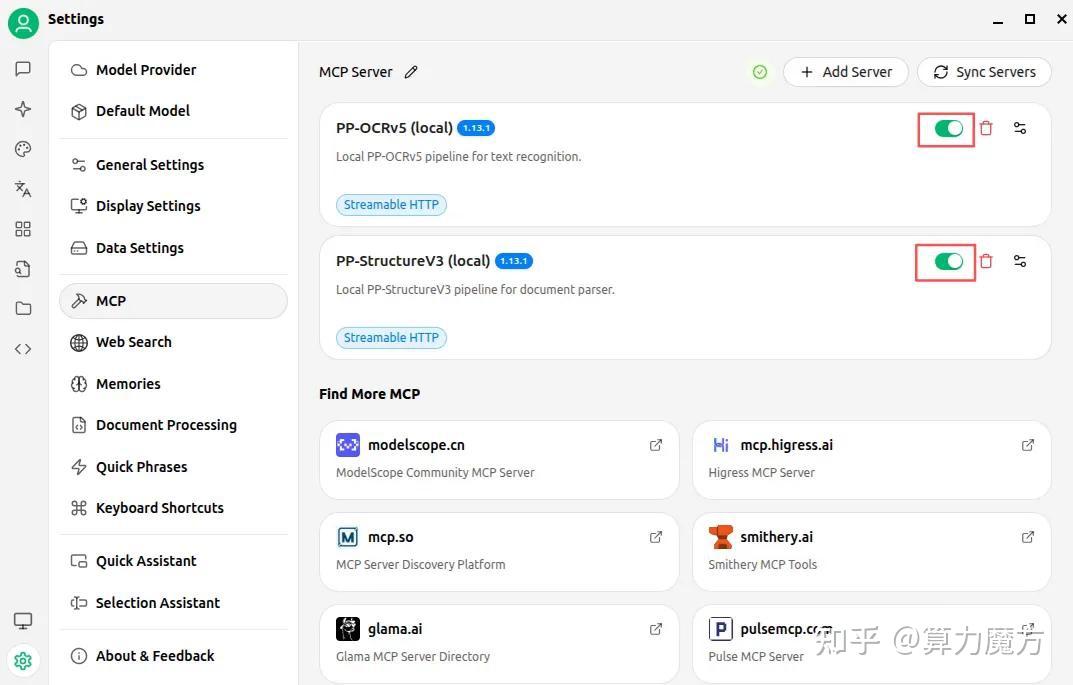
Task: Click the modelscope.cn logo icon
Action: pos(348,445)
